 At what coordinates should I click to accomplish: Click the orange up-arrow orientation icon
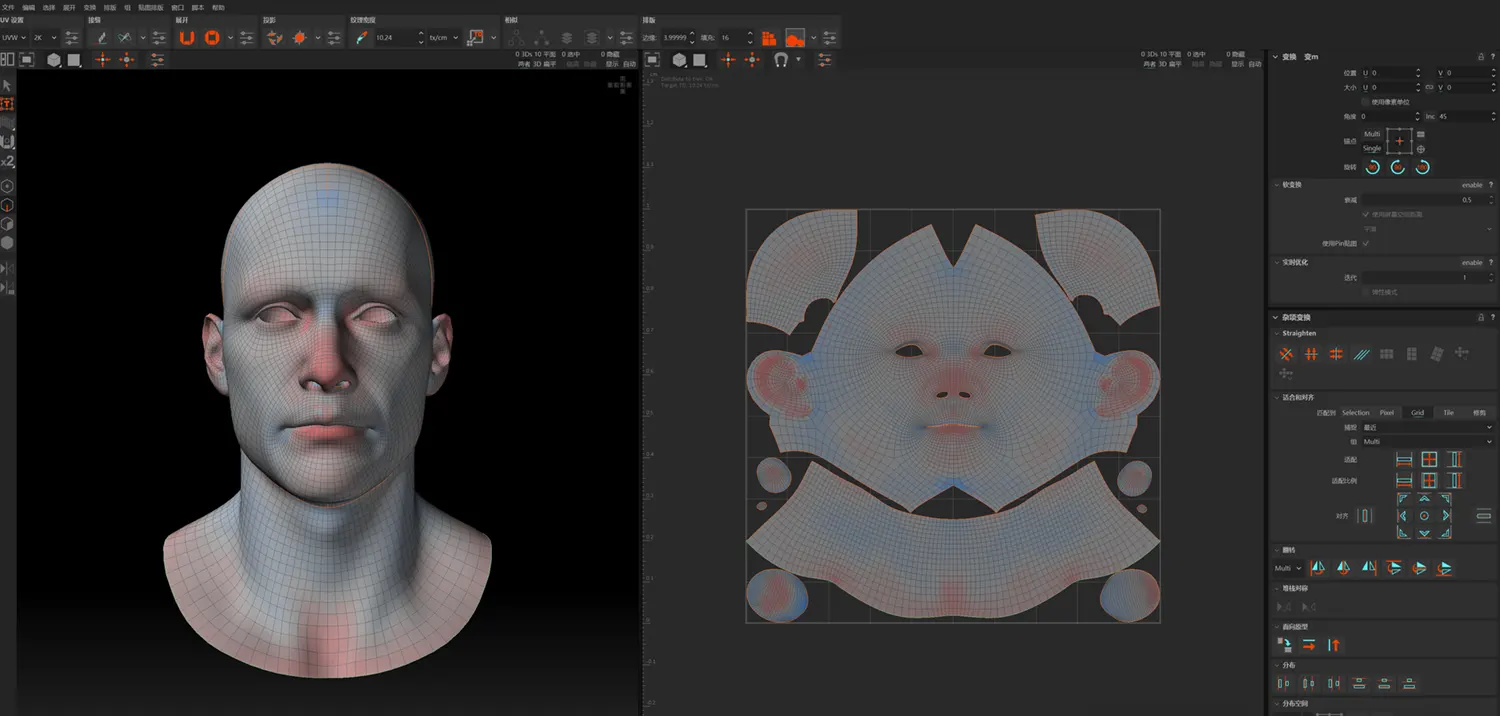coord(1334,645)
